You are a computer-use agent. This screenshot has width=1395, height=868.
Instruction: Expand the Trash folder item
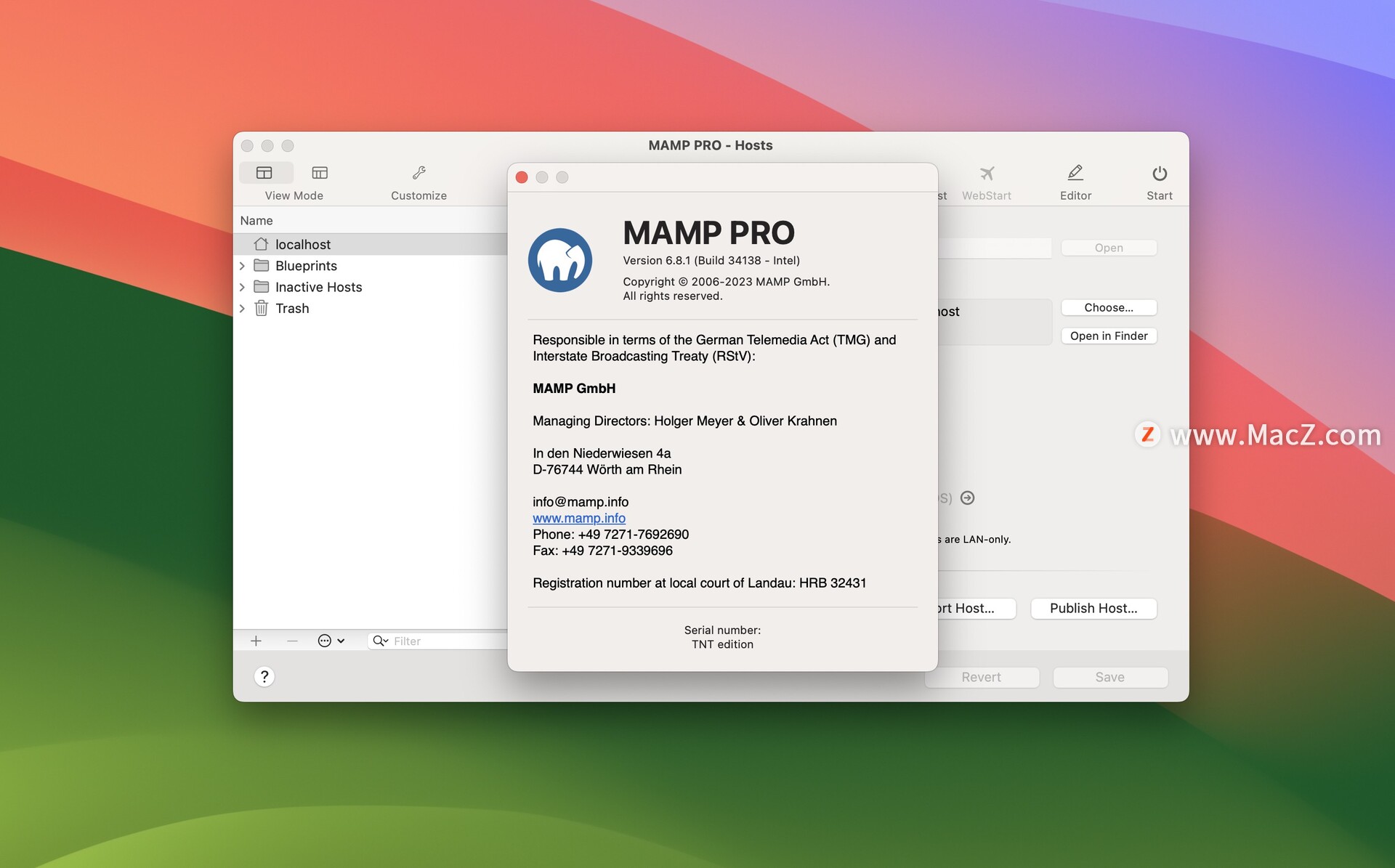pos(244,308)
